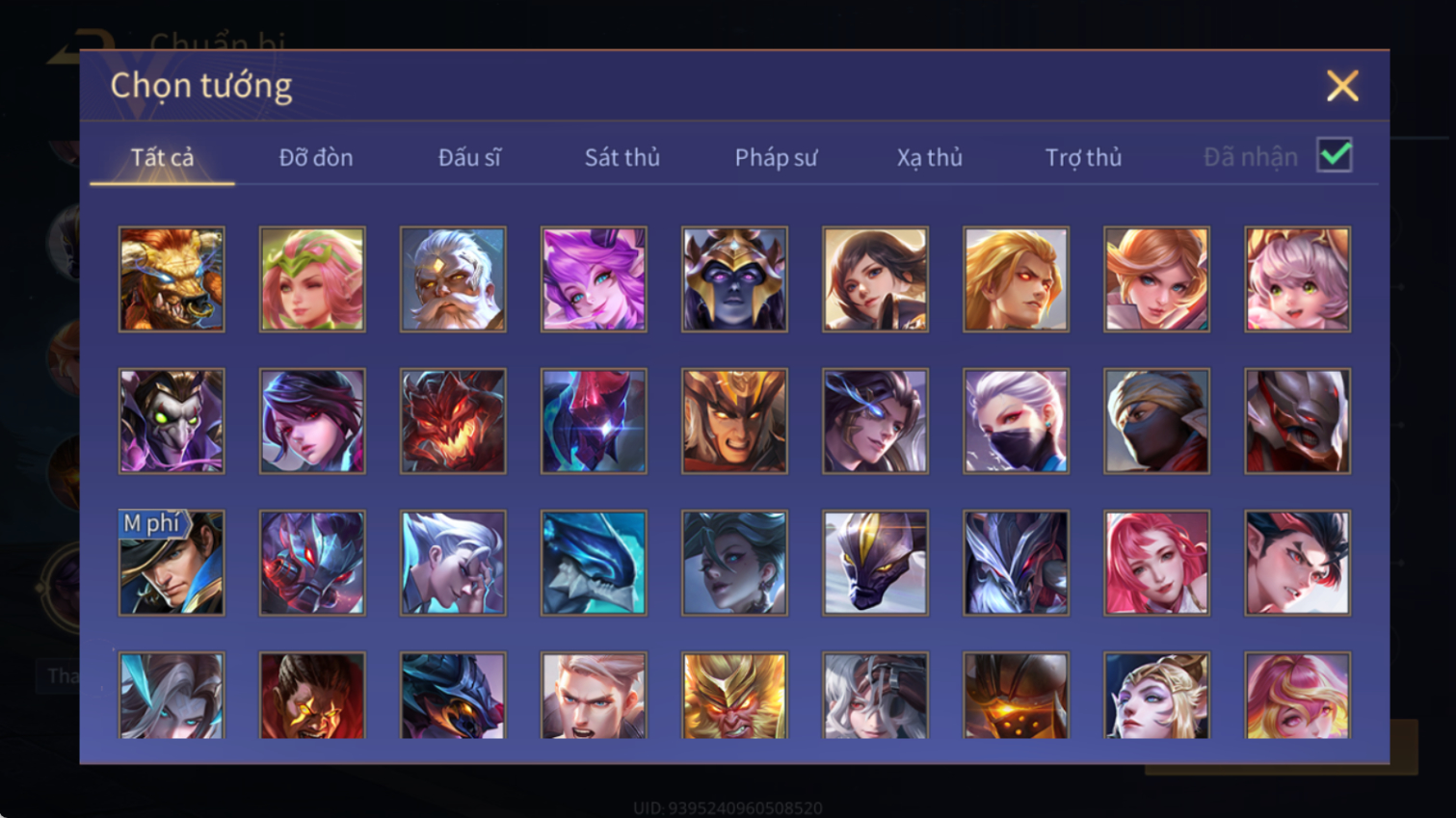Select the golden bull hero portrait

pyautogui.click(x=172, y=279)
